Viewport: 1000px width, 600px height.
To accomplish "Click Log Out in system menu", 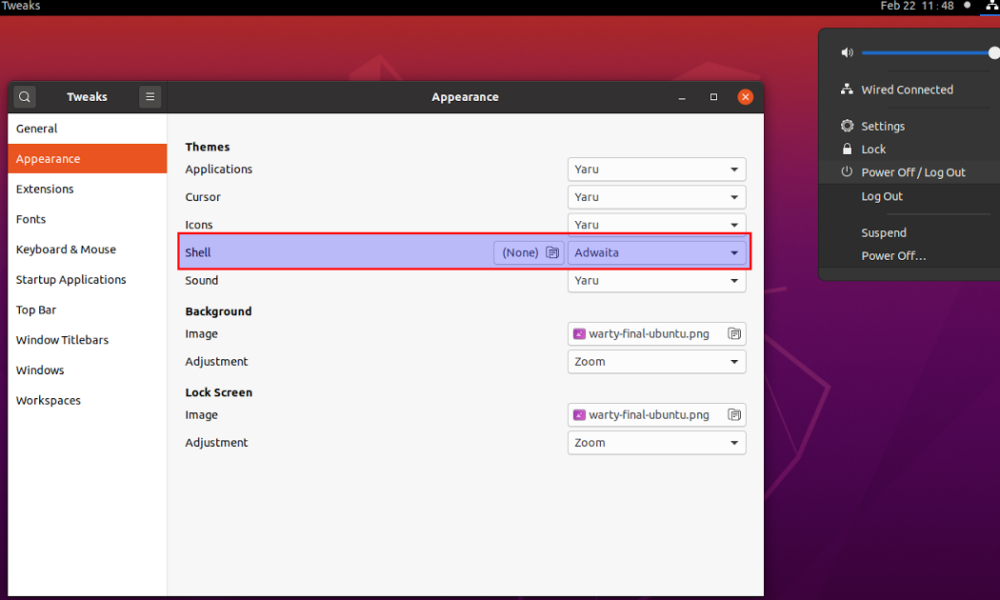I will click(x=881, y=196).
